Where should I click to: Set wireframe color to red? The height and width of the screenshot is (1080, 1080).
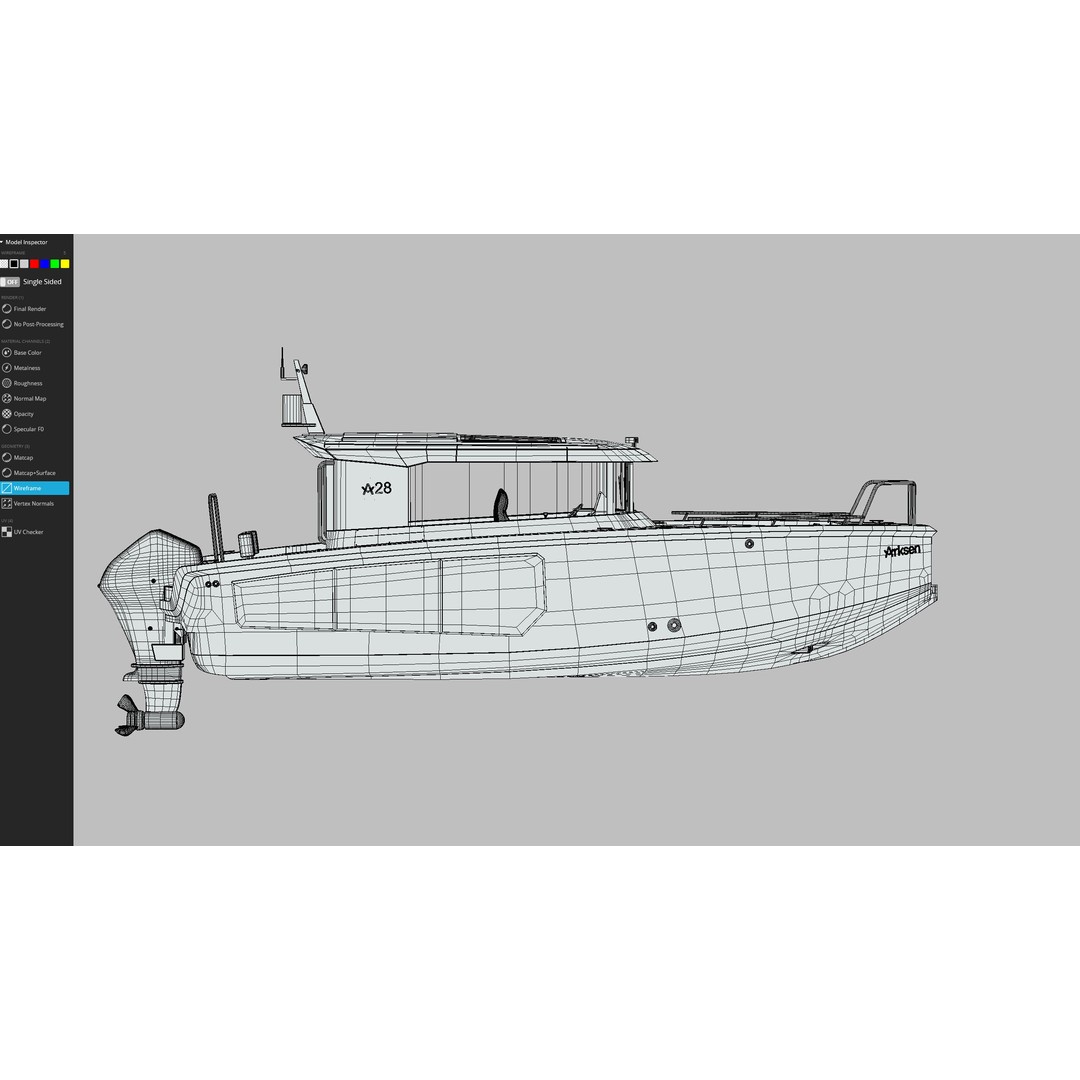click(34, 264)
